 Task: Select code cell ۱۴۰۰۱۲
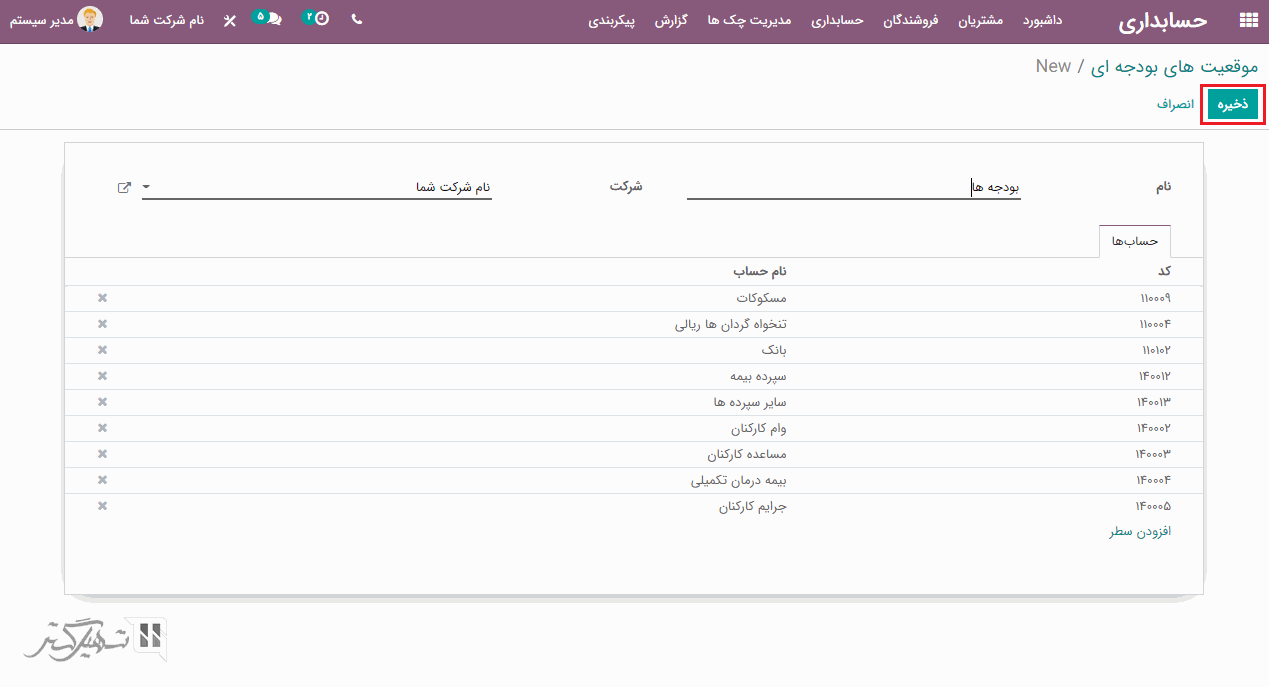(1153, 376)
